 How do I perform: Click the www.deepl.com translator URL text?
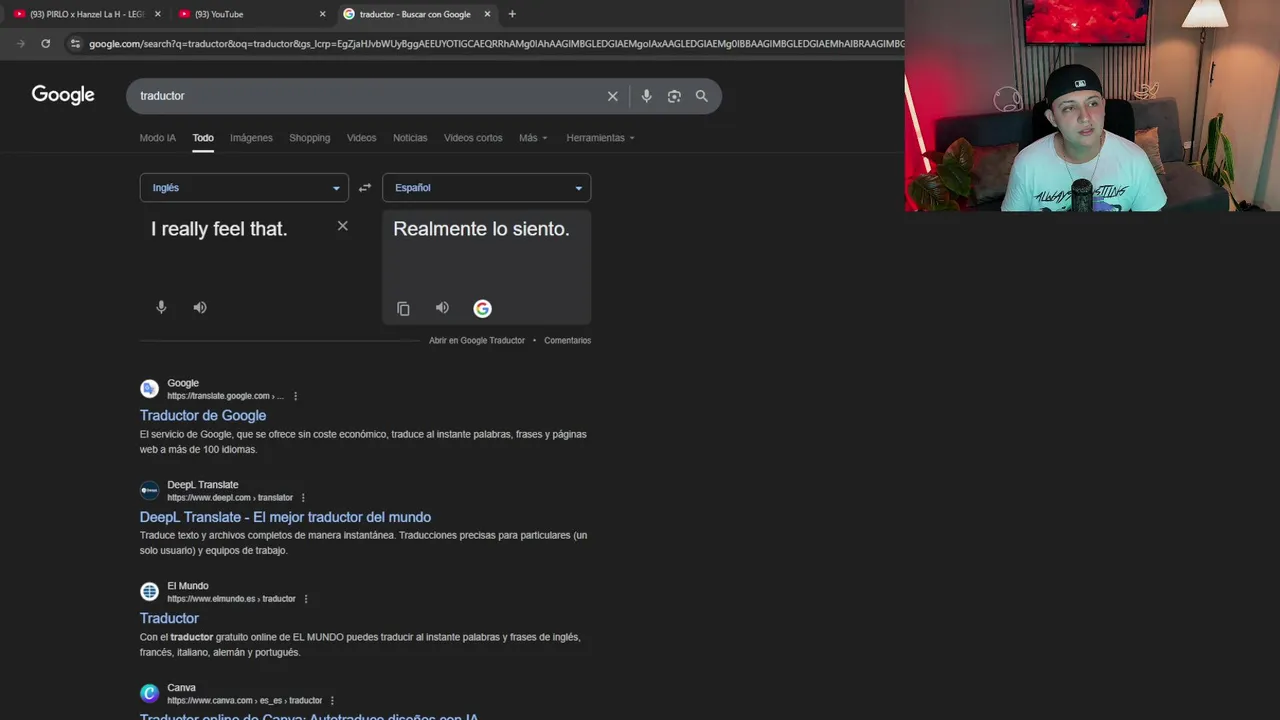click(230, 498)
